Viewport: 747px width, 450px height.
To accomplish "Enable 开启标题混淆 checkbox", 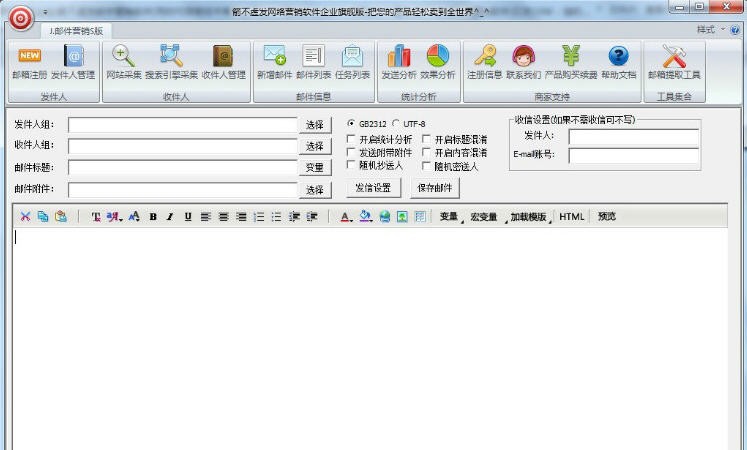I will coord(427,139).
